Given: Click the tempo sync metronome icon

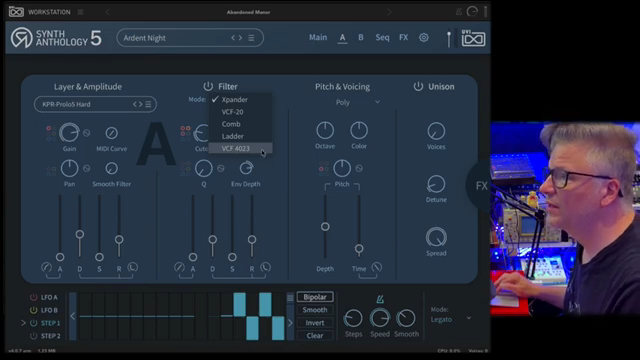Looking at the screenshot, I should coord(380,300).
